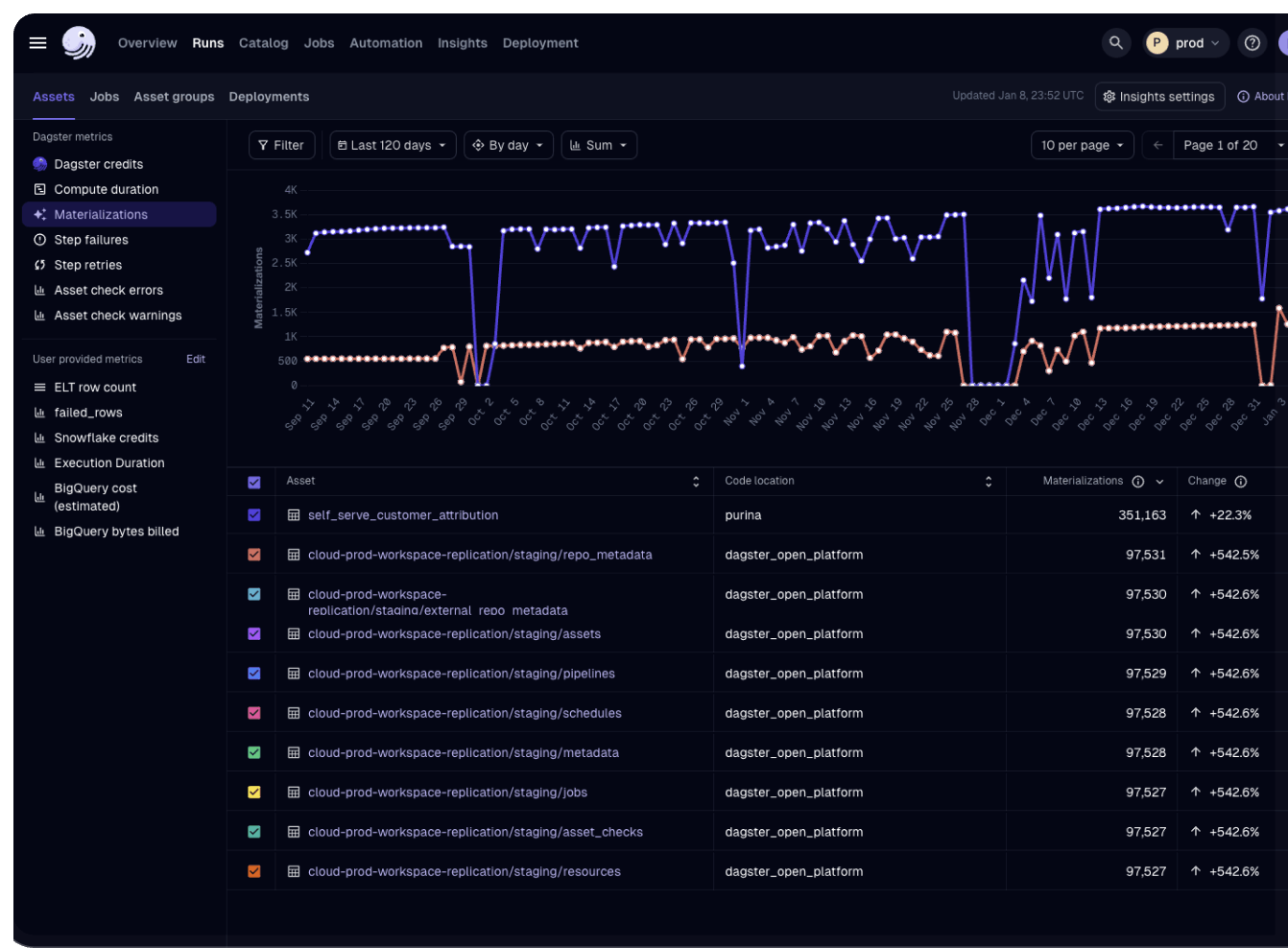1288x948 pixels.
Task: Open the cloud-prod-workspace-replication/staging/jobs asset link
Action: click(447, 793)
